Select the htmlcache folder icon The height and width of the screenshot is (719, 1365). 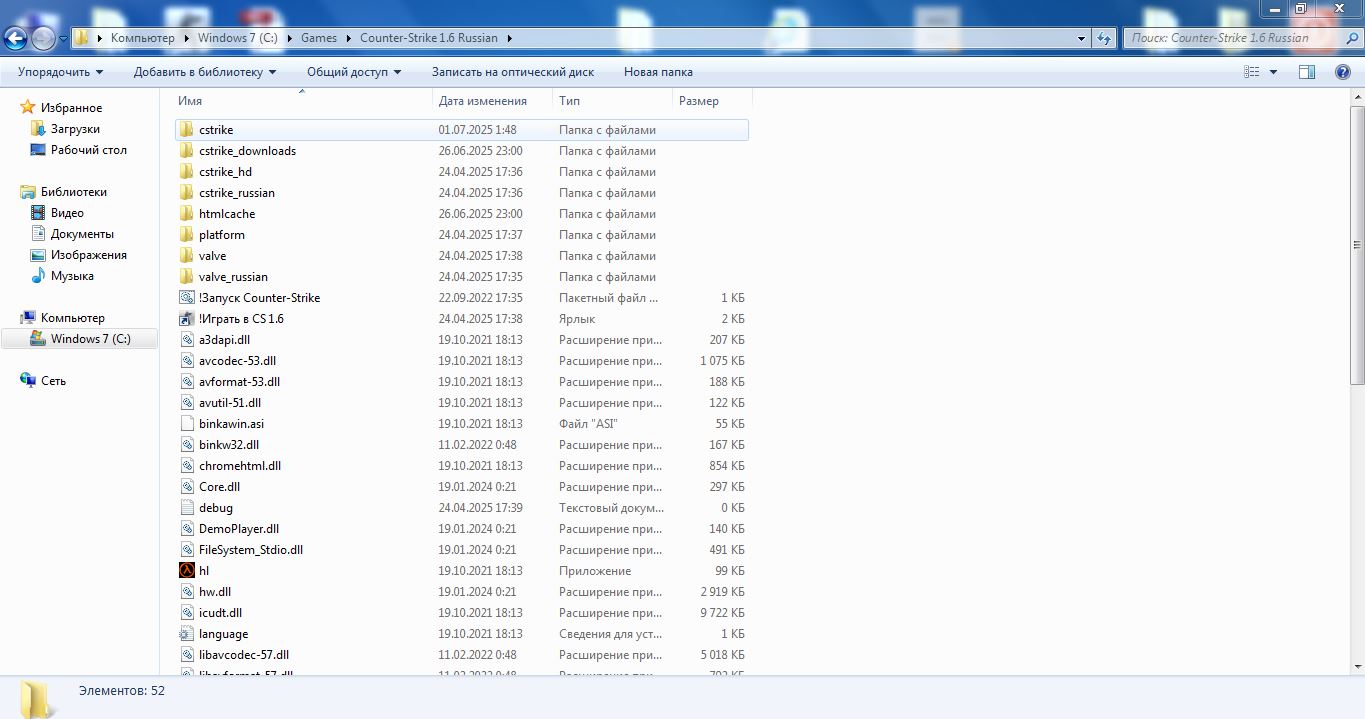186,214
